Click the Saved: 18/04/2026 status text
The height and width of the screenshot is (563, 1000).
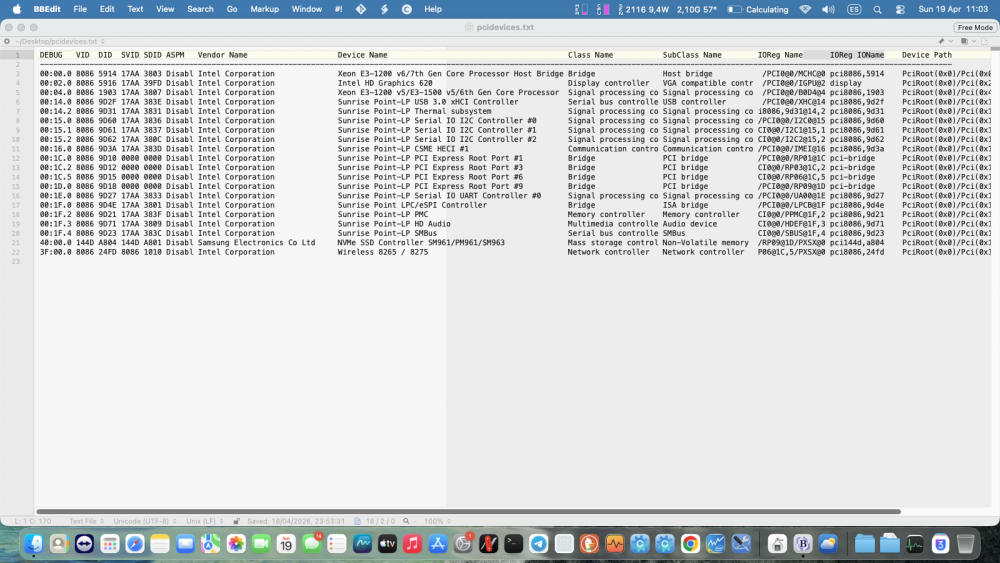point(296,521)
